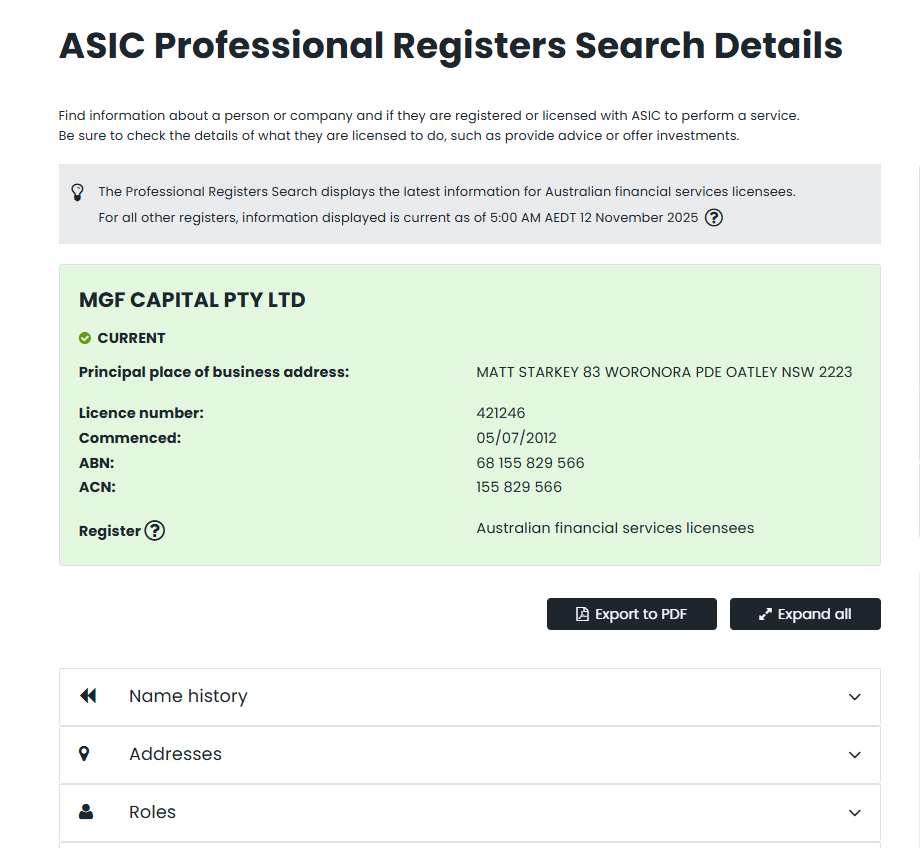Click the person icon beside Roles
920x848 pixels.
85,812
